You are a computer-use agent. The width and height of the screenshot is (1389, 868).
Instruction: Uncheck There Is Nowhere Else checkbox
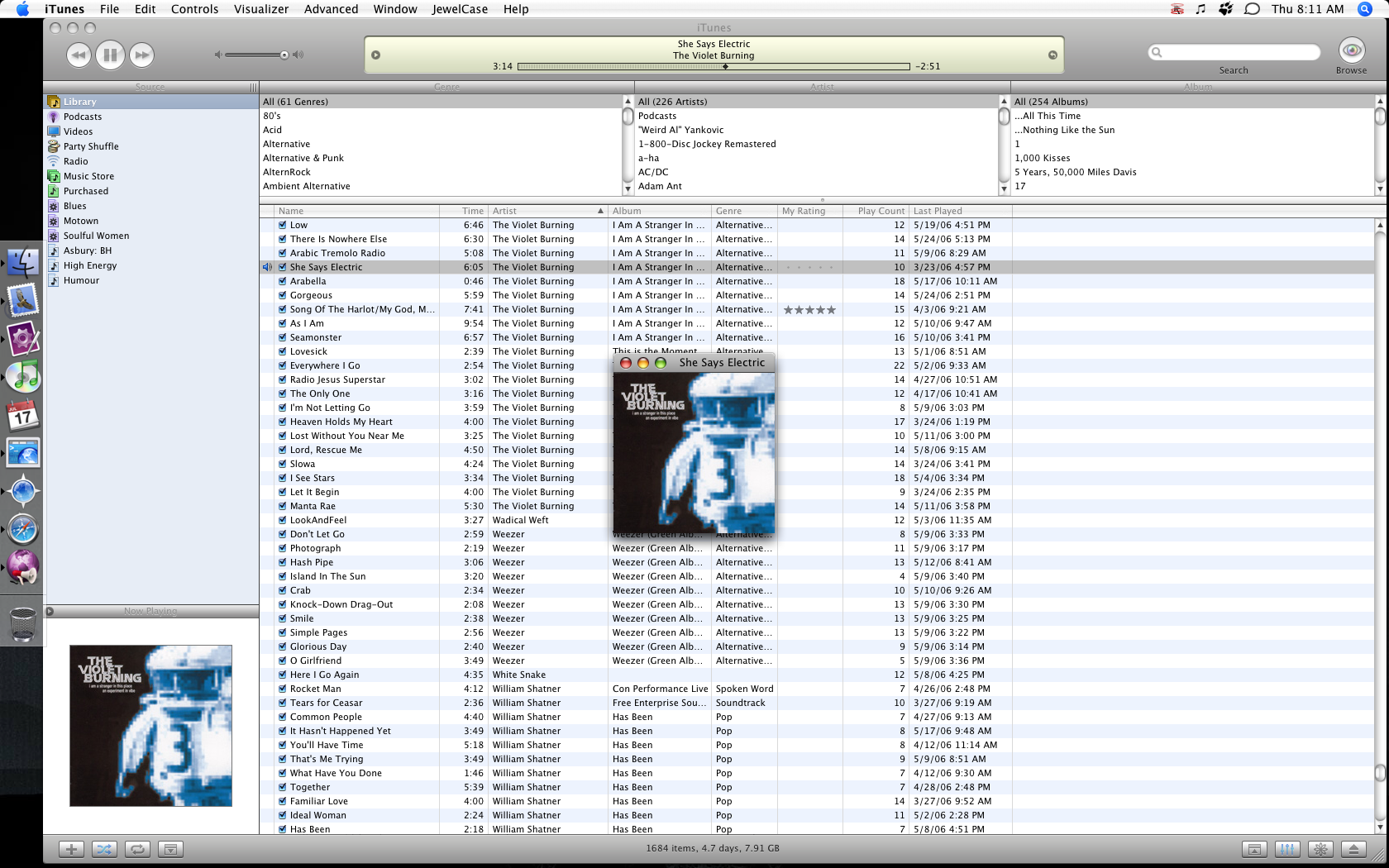coord(283,239)
